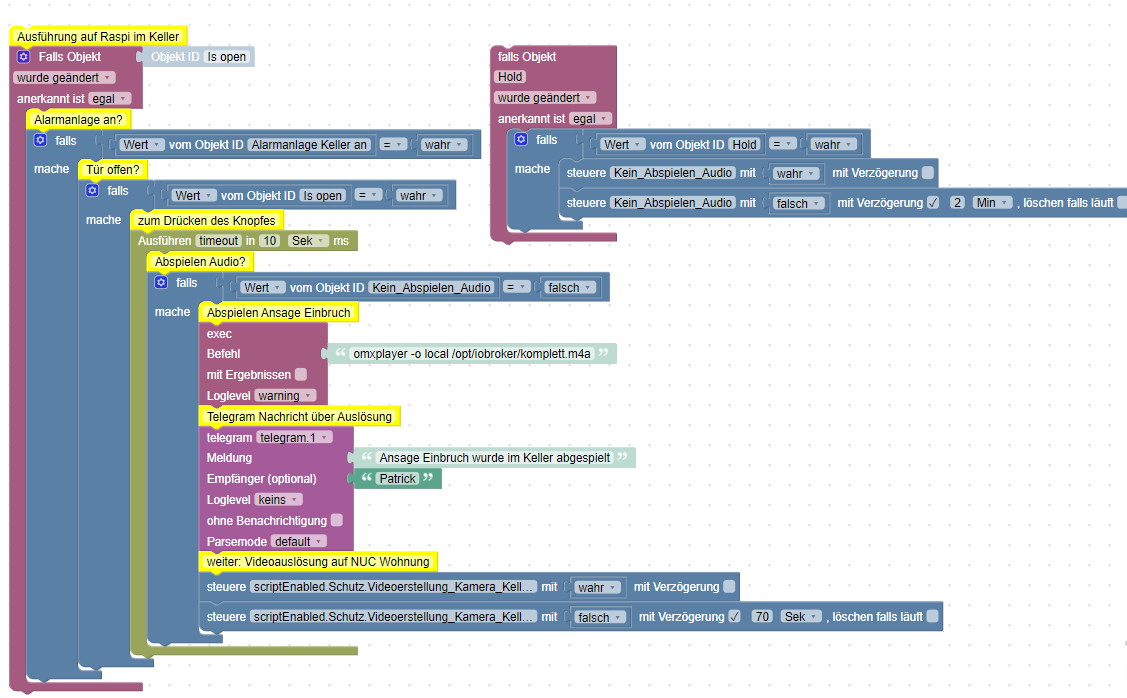Select comment zum Drücken des Knopfes

[x=206, y=220]
